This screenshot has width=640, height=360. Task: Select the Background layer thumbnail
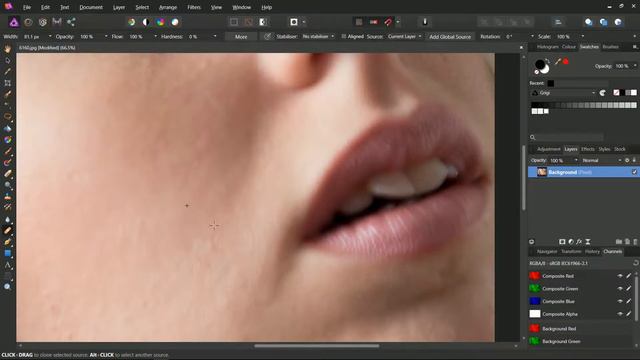point(542,172)
